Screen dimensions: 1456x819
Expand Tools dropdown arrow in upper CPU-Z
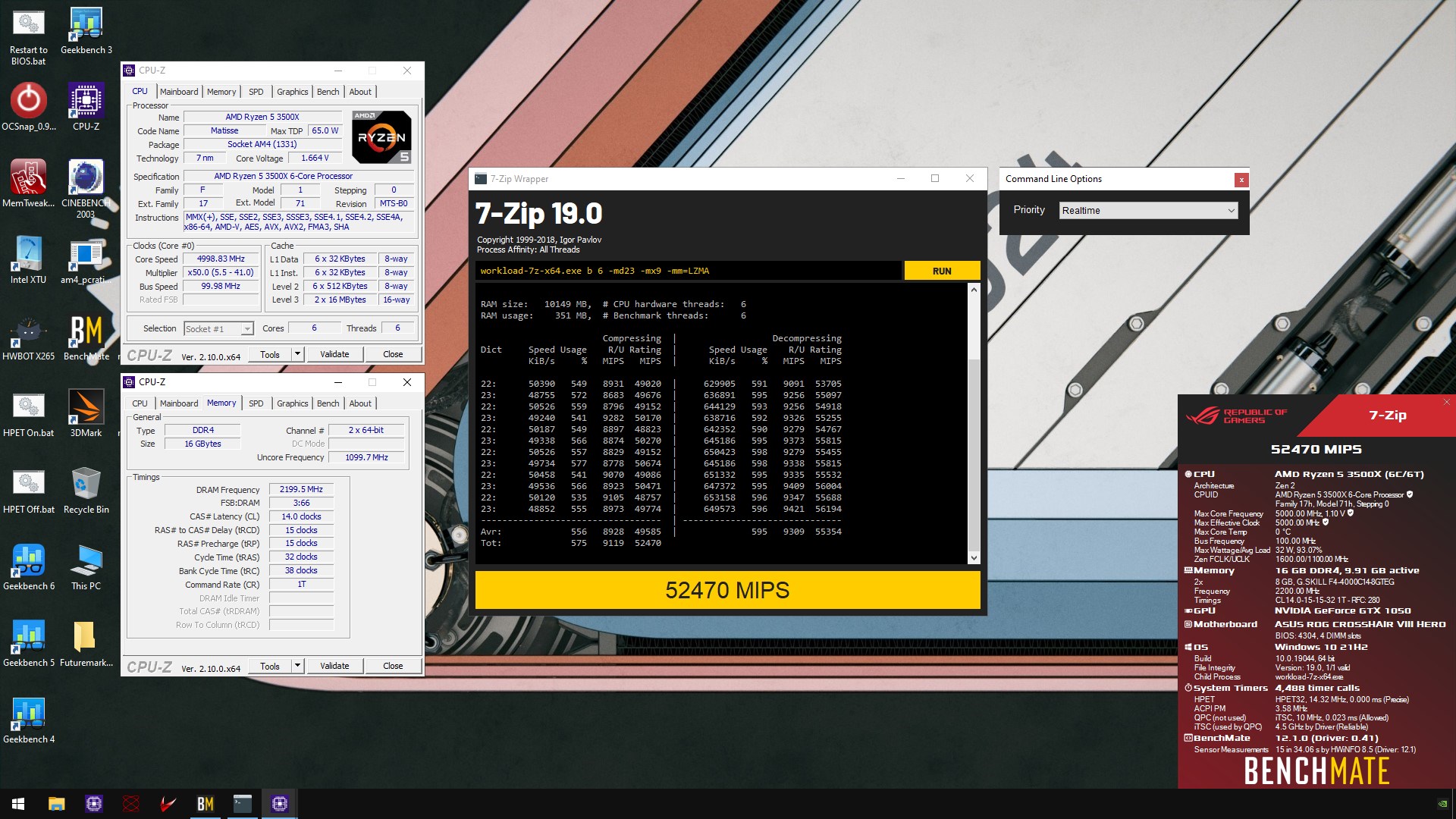tap(297, 354)
